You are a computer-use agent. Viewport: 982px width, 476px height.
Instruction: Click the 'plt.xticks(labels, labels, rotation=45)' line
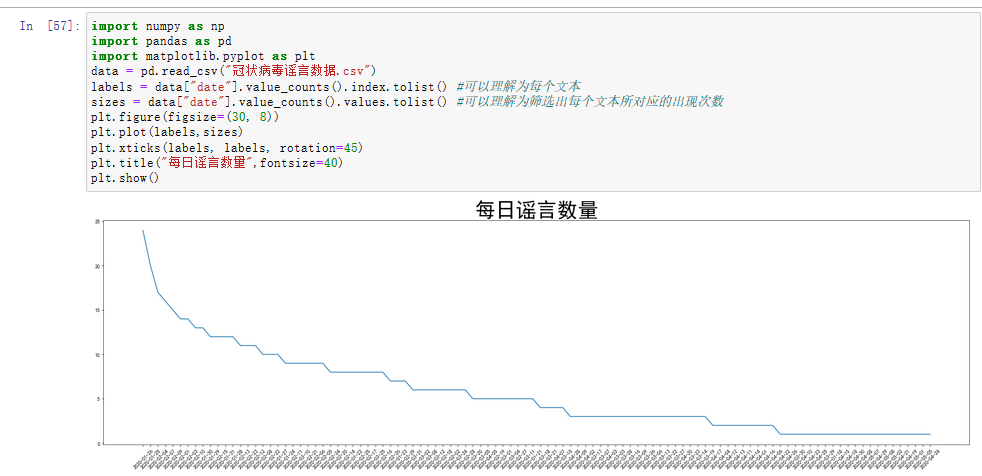[x=227, y=148]
